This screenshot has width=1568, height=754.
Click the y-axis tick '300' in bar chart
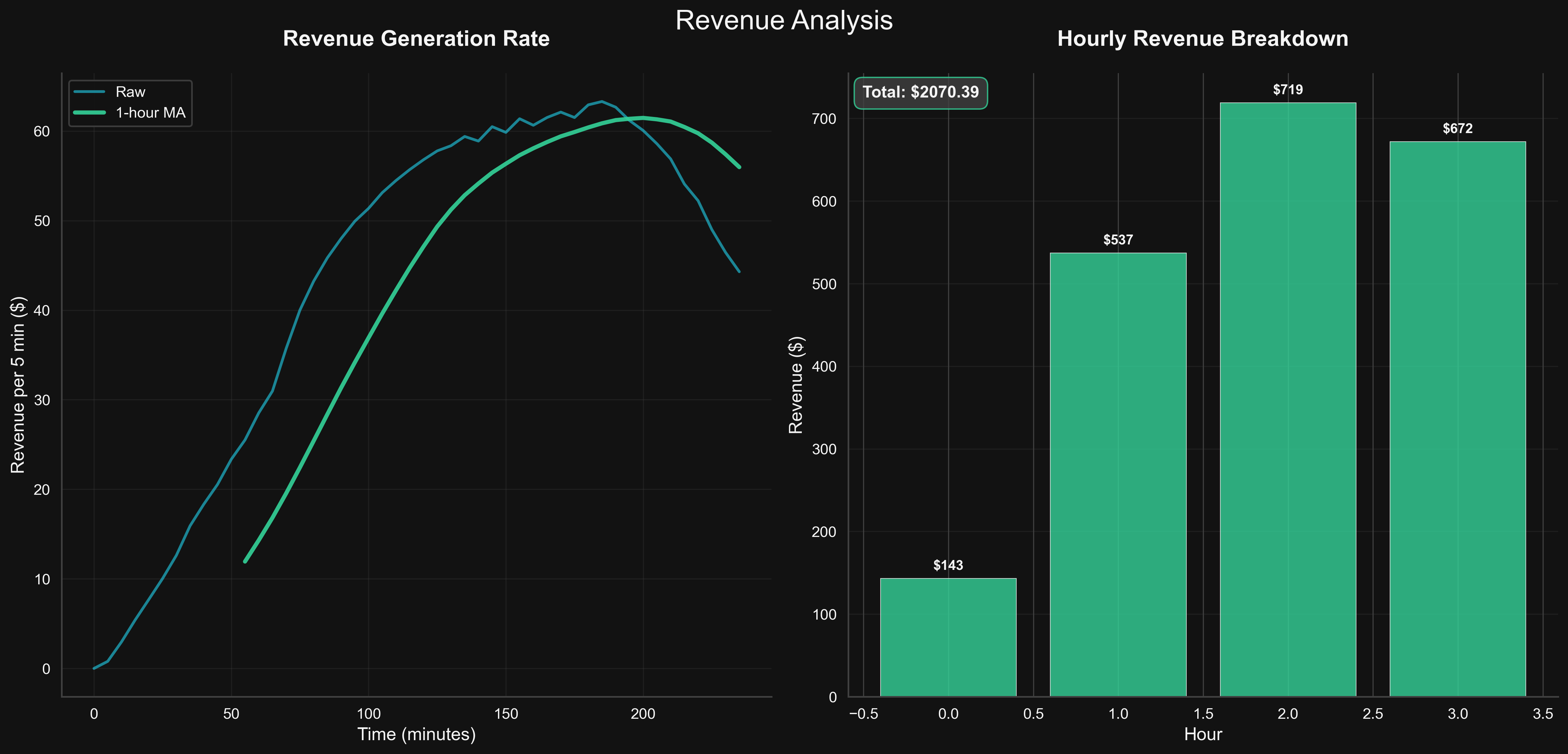[x=824, y=449]
